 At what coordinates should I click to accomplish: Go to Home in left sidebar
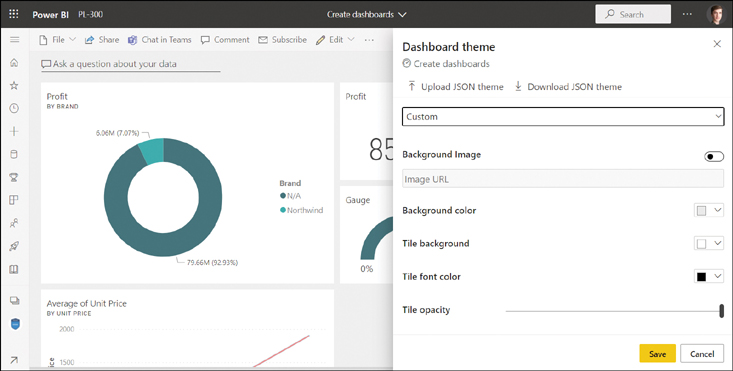[14, 63]
